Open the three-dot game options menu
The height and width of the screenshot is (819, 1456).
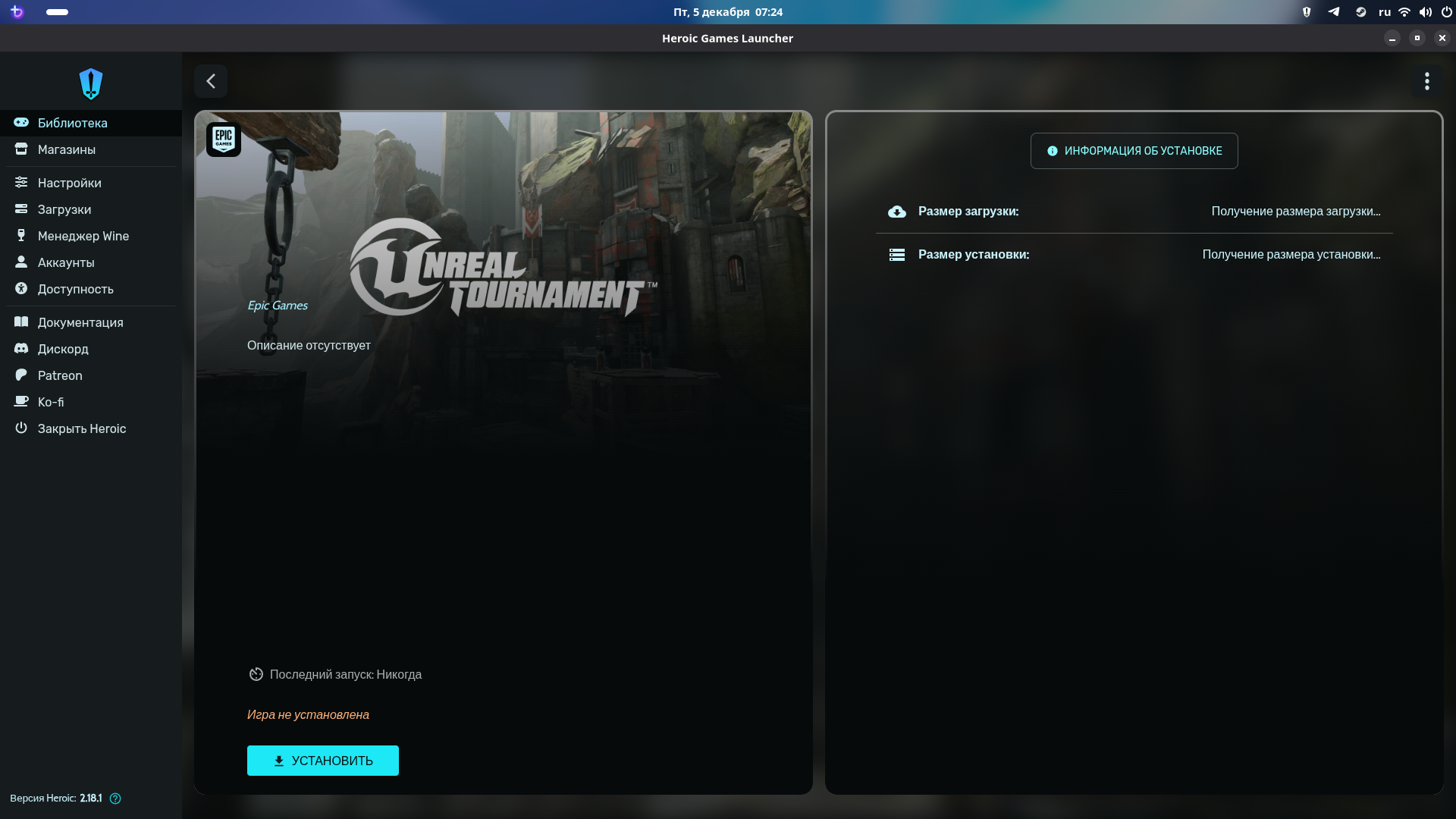click(1426, 81)
